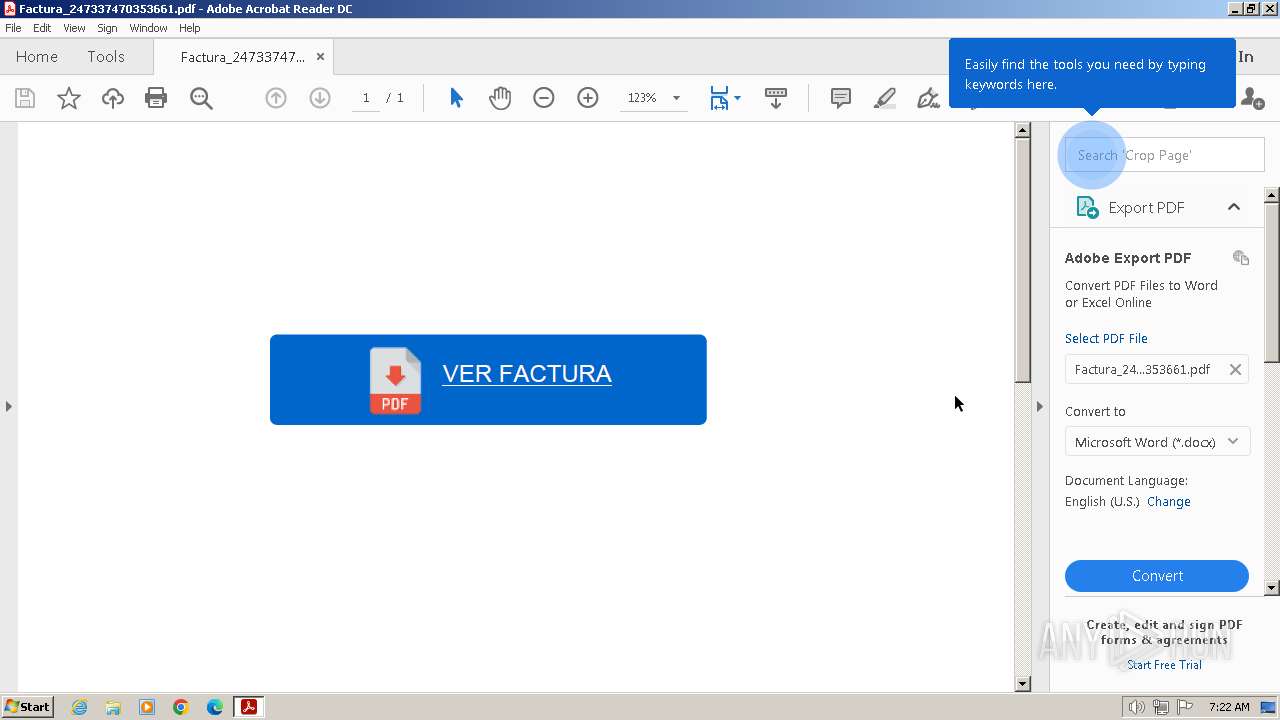Open the Edit menu

tap(42, 28)
